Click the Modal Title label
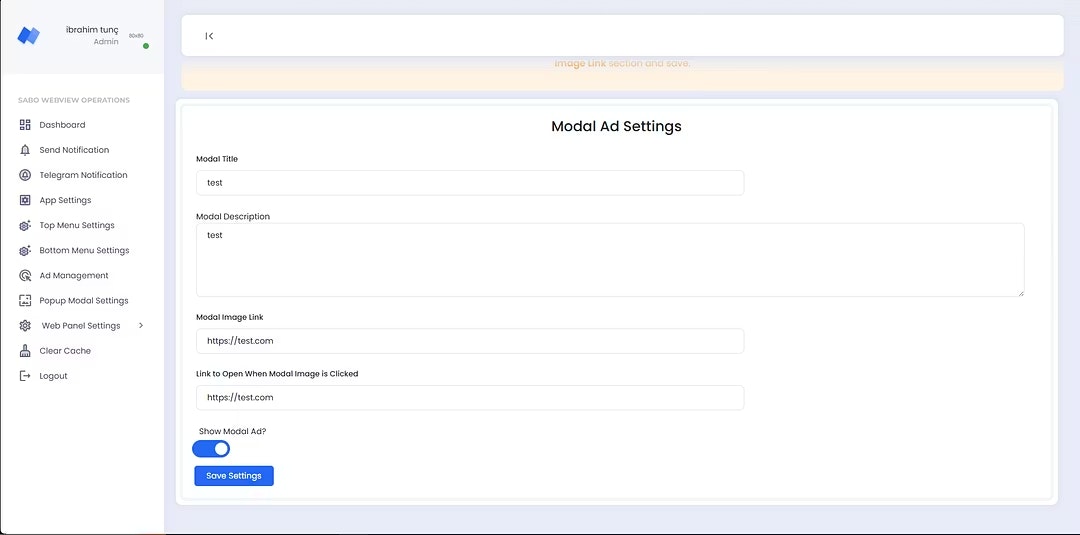The width and height of the screenshot is (1080, 535). tap(217, 159)
